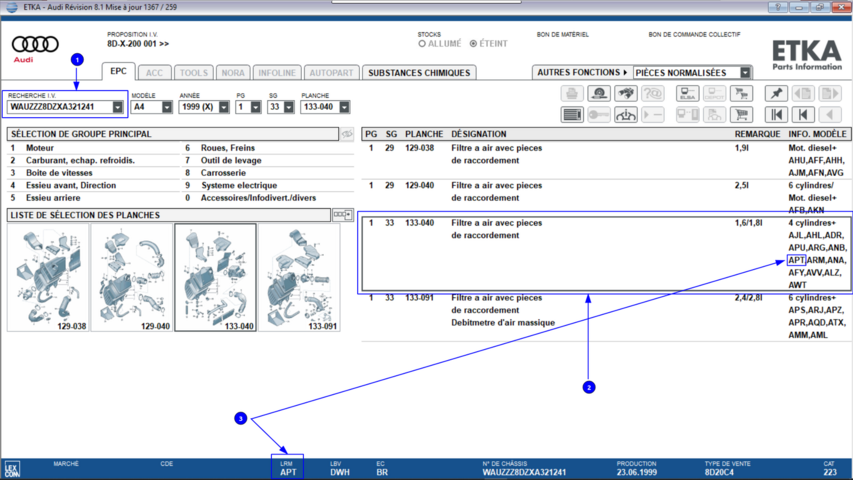Open the AUTOPART tab
The image size is (853, 480).
tap(331, 73)
